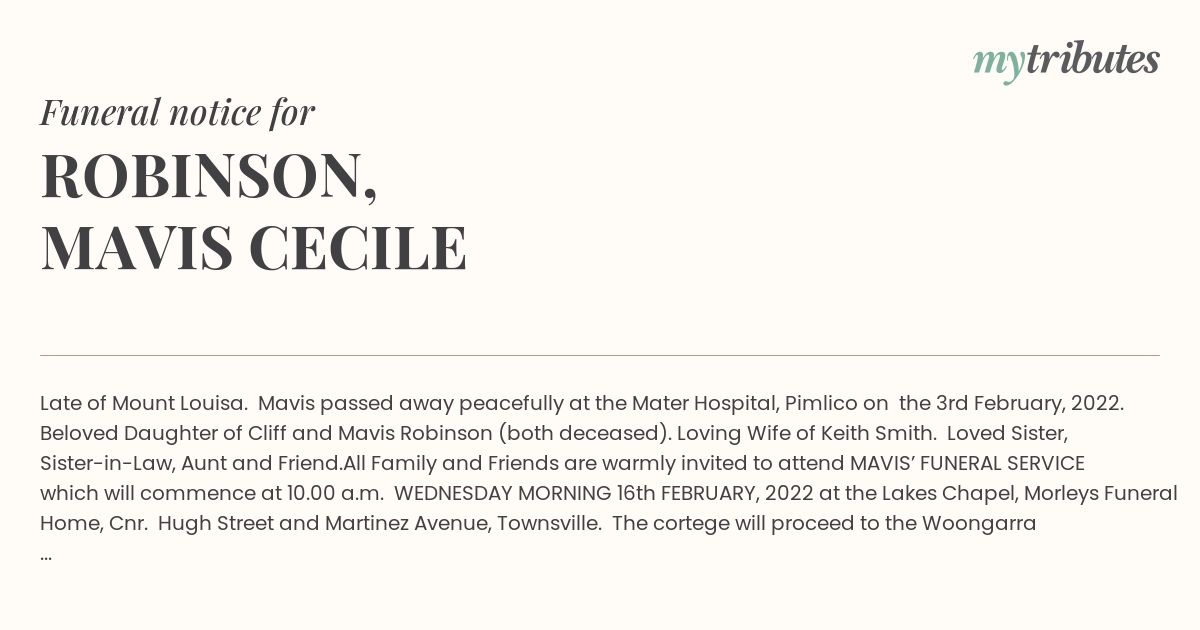Image resolution: width=1200 pixels, height=630 pixels.
Task: Click the MAVIS CECILE name heading
Action: pos(254,248)
